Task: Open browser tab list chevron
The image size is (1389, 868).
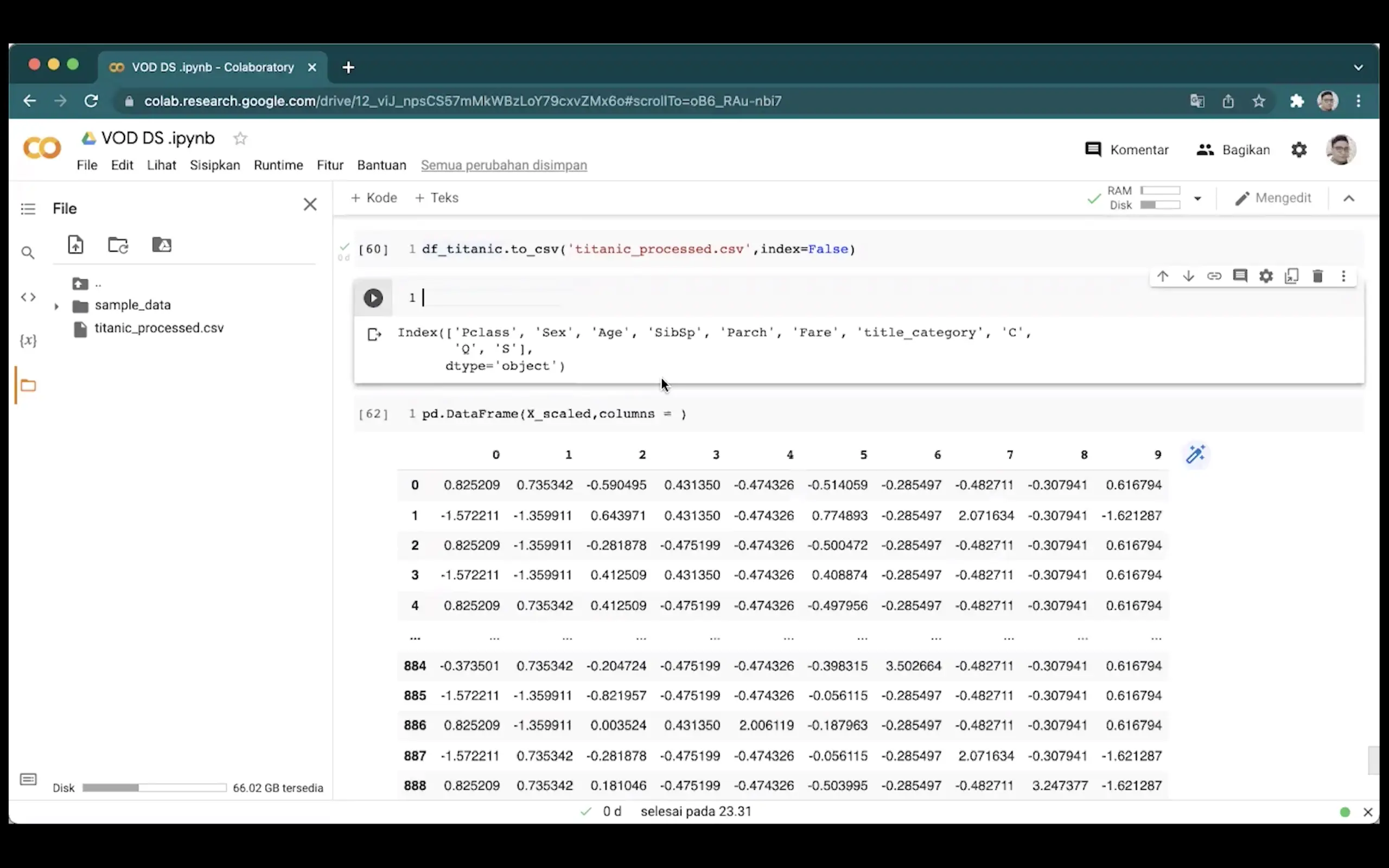Action: (1358, 67)
